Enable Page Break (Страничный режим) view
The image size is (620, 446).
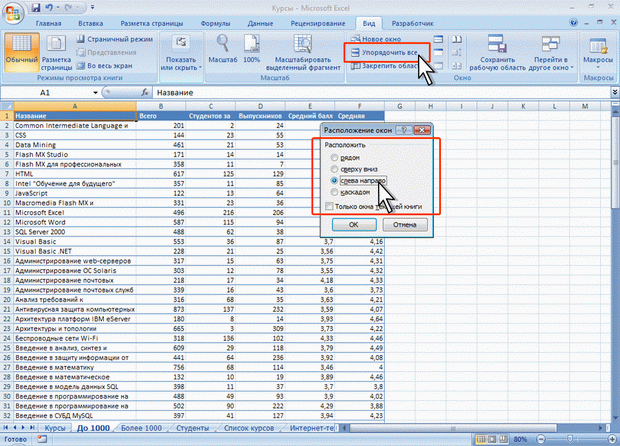(115, 39)
